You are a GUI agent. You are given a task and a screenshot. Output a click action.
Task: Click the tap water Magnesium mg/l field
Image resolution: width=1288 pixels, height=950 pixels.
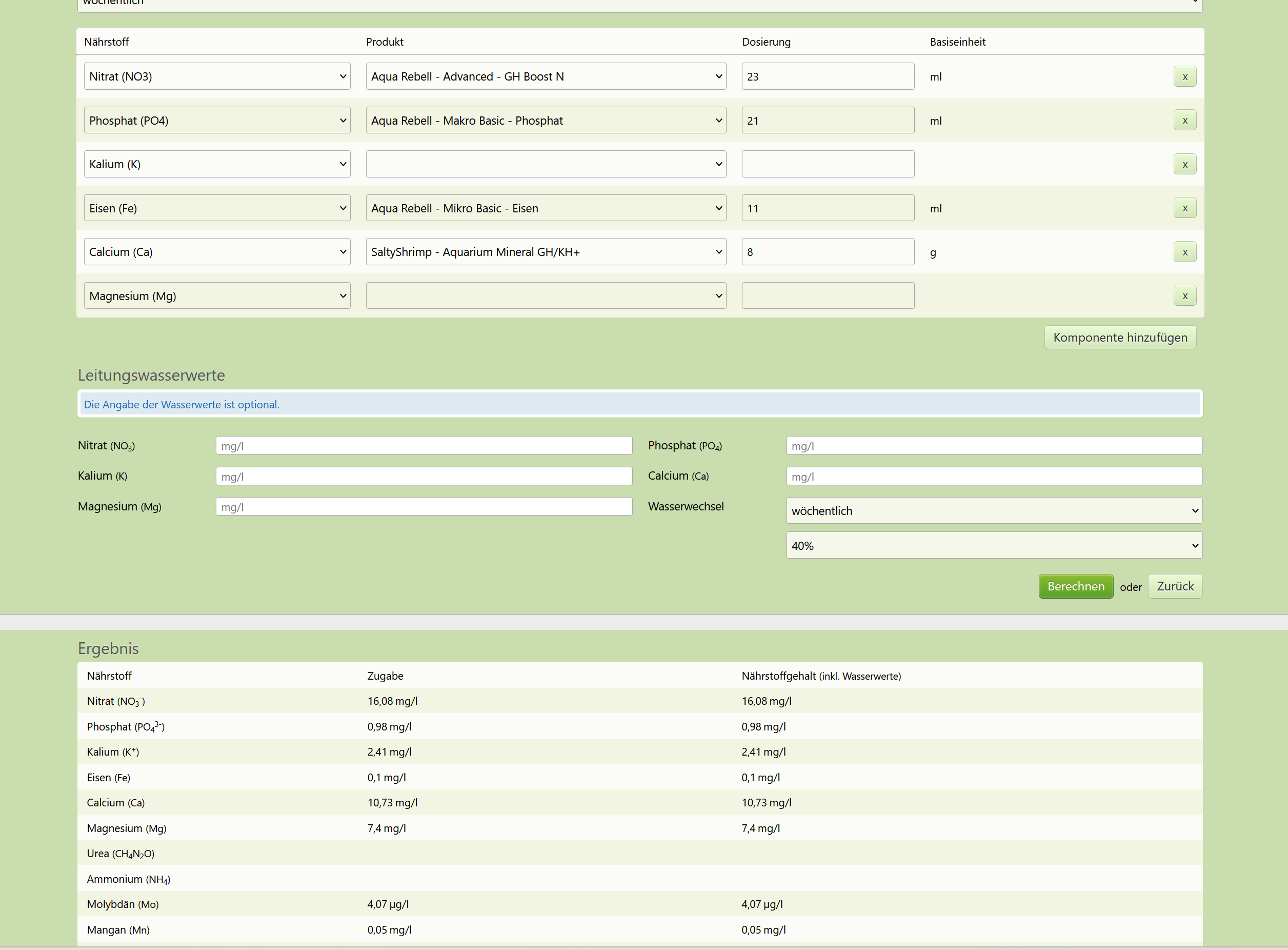[424, 507]
